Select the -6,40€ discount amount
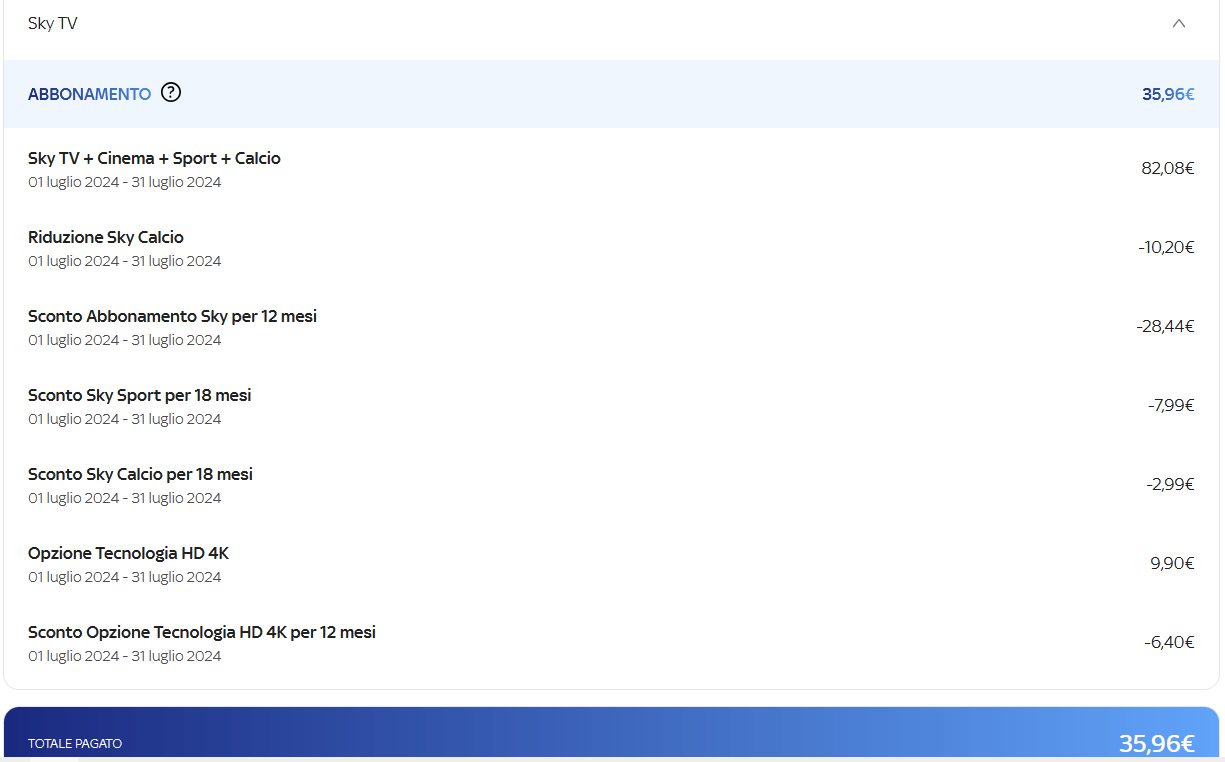Screen dimensions: 1225x762 point(1169,642)
